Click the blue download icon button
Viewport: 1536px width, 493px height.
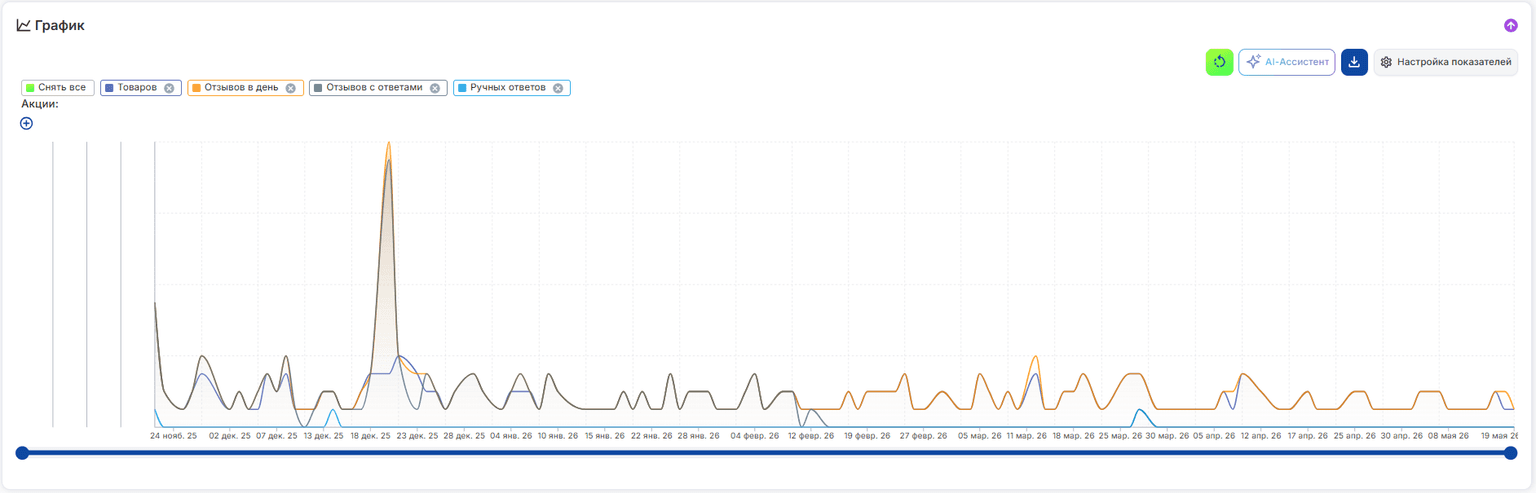(1354, 62)
